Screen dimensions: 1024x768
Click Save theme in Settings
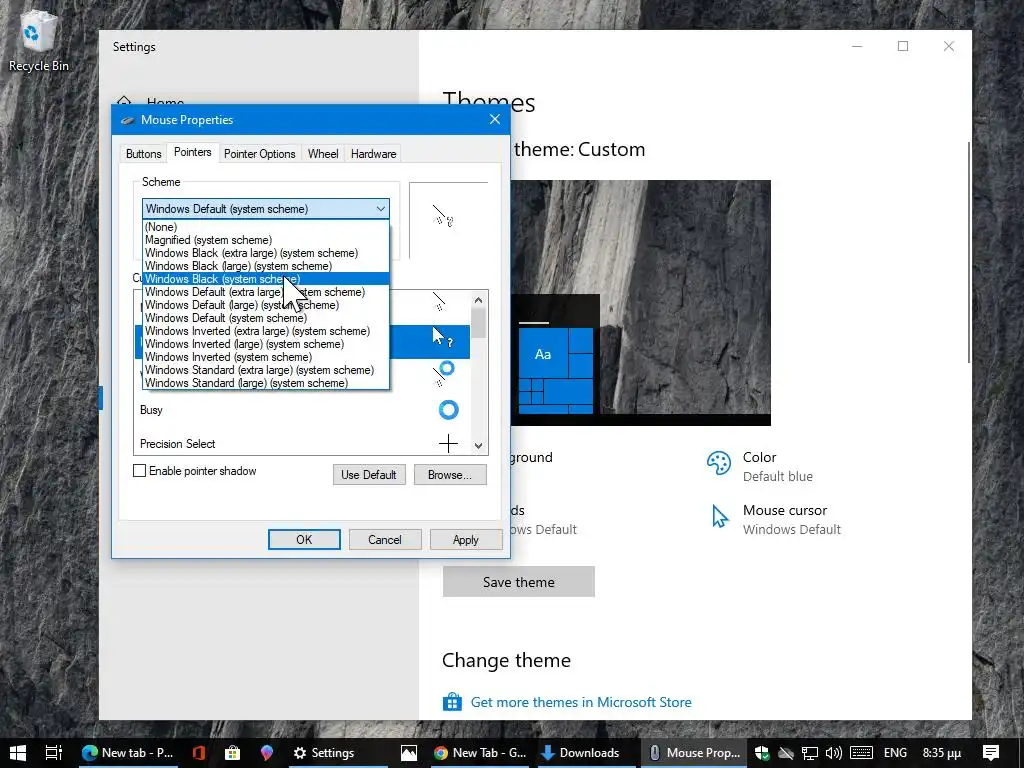[x=519, y=582]
